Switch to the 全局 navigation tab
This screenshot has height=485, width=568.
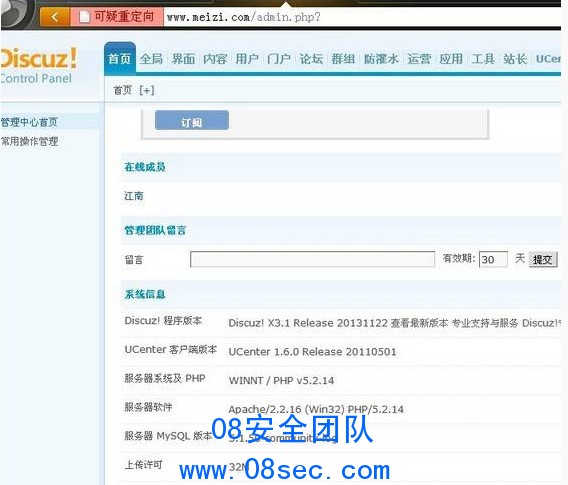[x=151, y=59]
